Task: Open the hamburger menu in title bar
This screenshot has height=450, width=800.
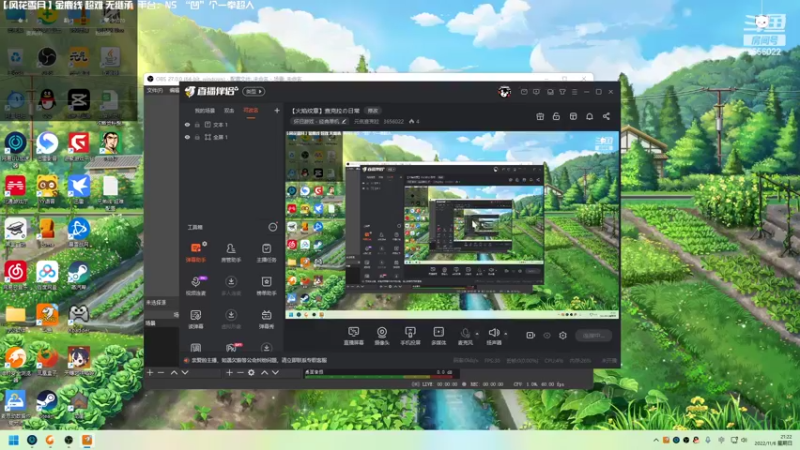Action: [574, 92]
